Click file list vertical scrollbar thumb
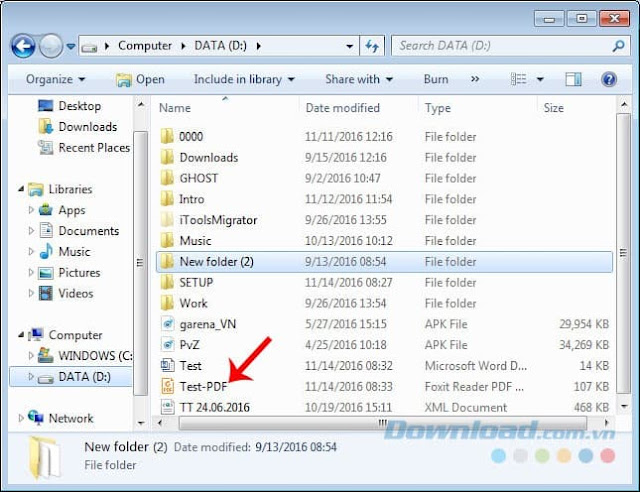 pos(623,253)
